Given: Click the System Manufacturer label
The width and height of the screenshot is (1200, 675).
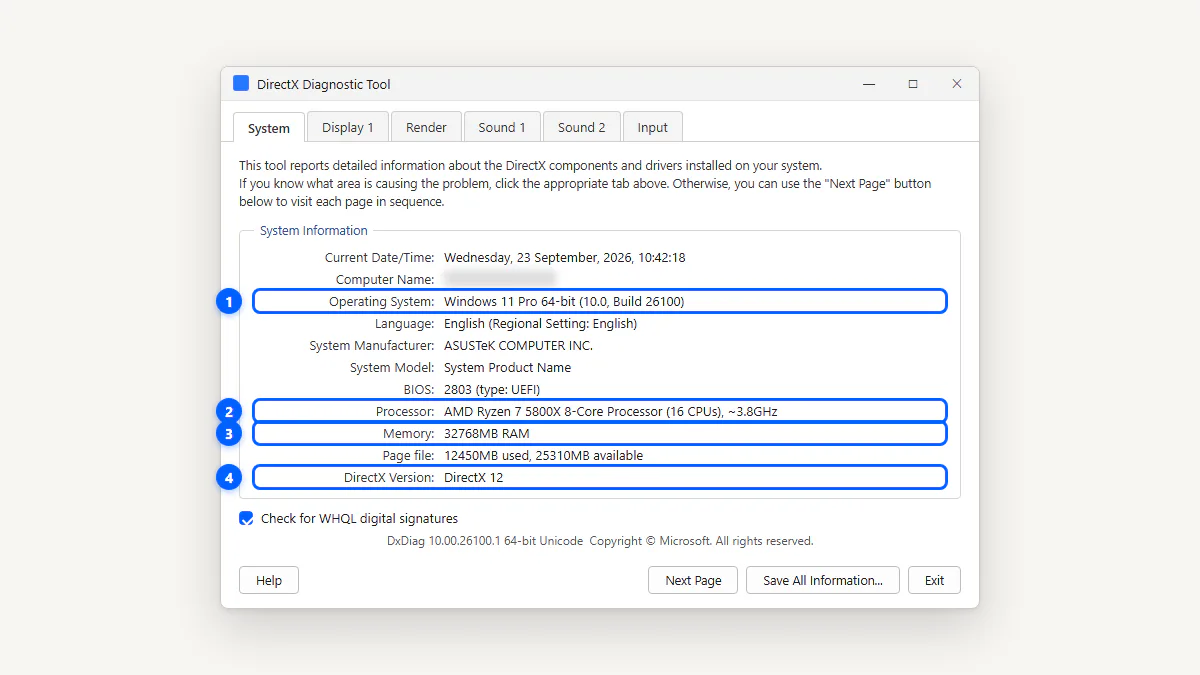Looking at the screenshot, I should click(x=372, y=345).
